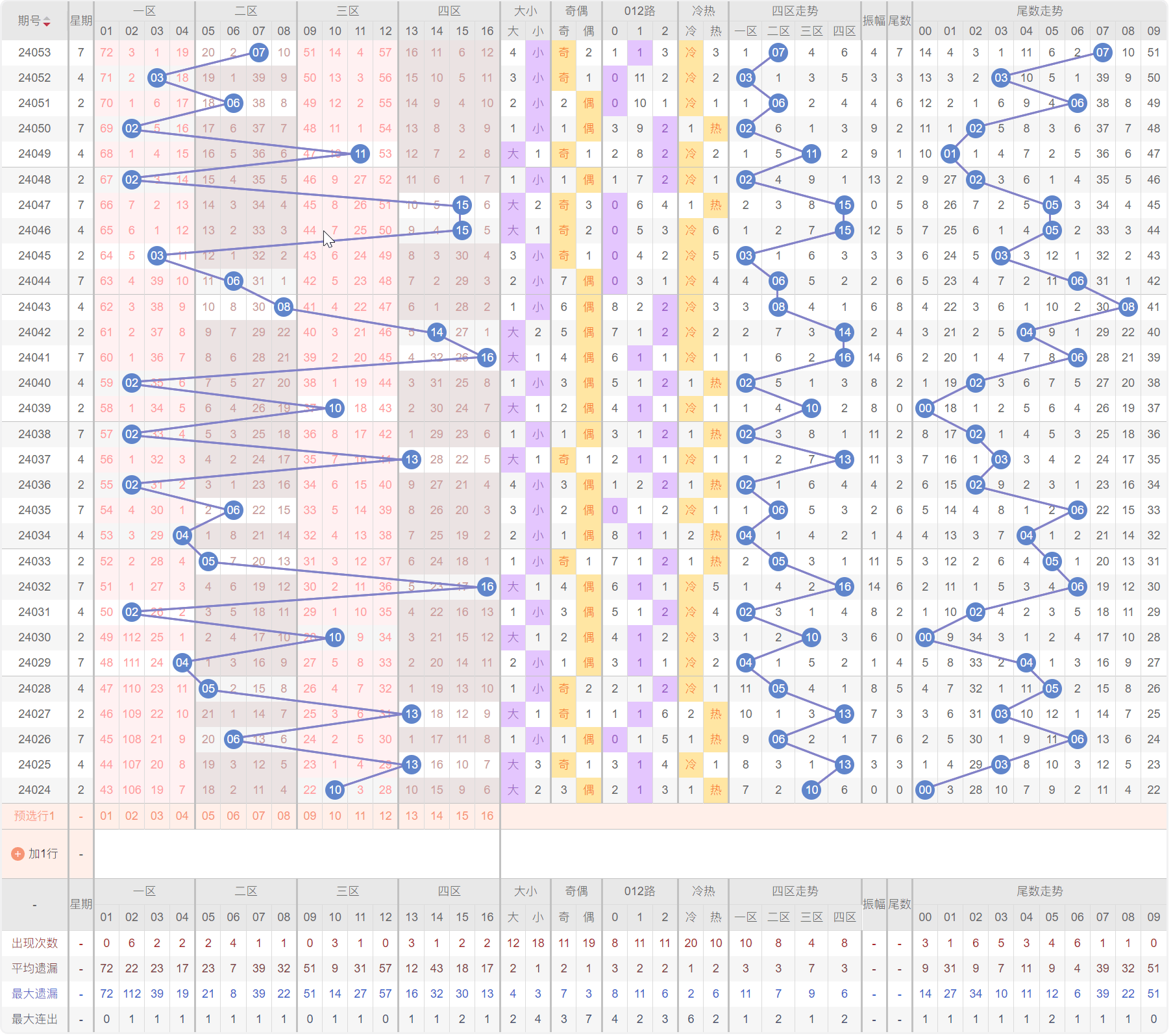
Task: Pick number 04 in the 预选行1 row
Action: [x=182, y=816]
